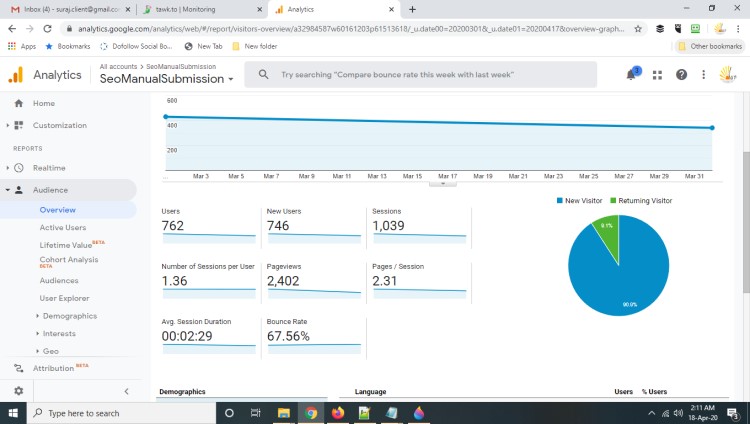Collapse the left navigation sidebar arrow
This screenshot has width=750, height=424.
126,391
